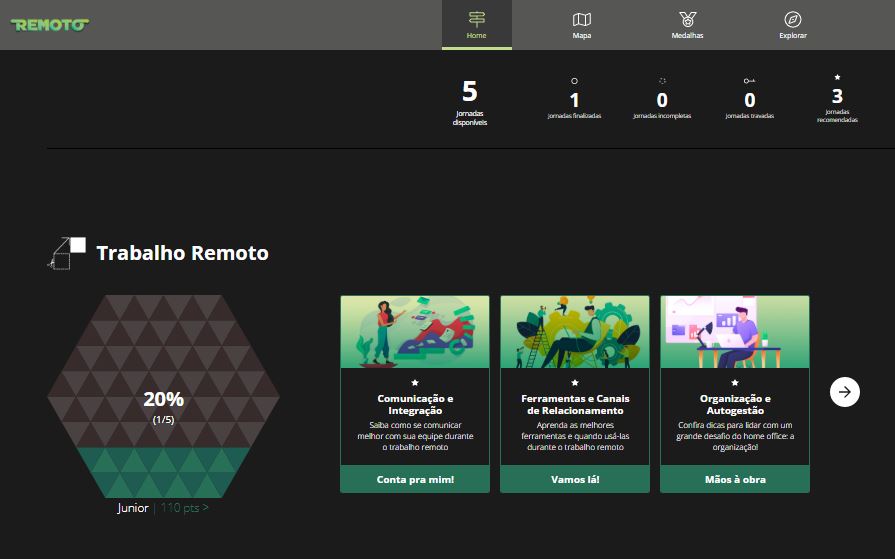This screenshot has height=559, width=895.
Task: Click the Trabalho Remoto squares icon
Action: [67, 253]
